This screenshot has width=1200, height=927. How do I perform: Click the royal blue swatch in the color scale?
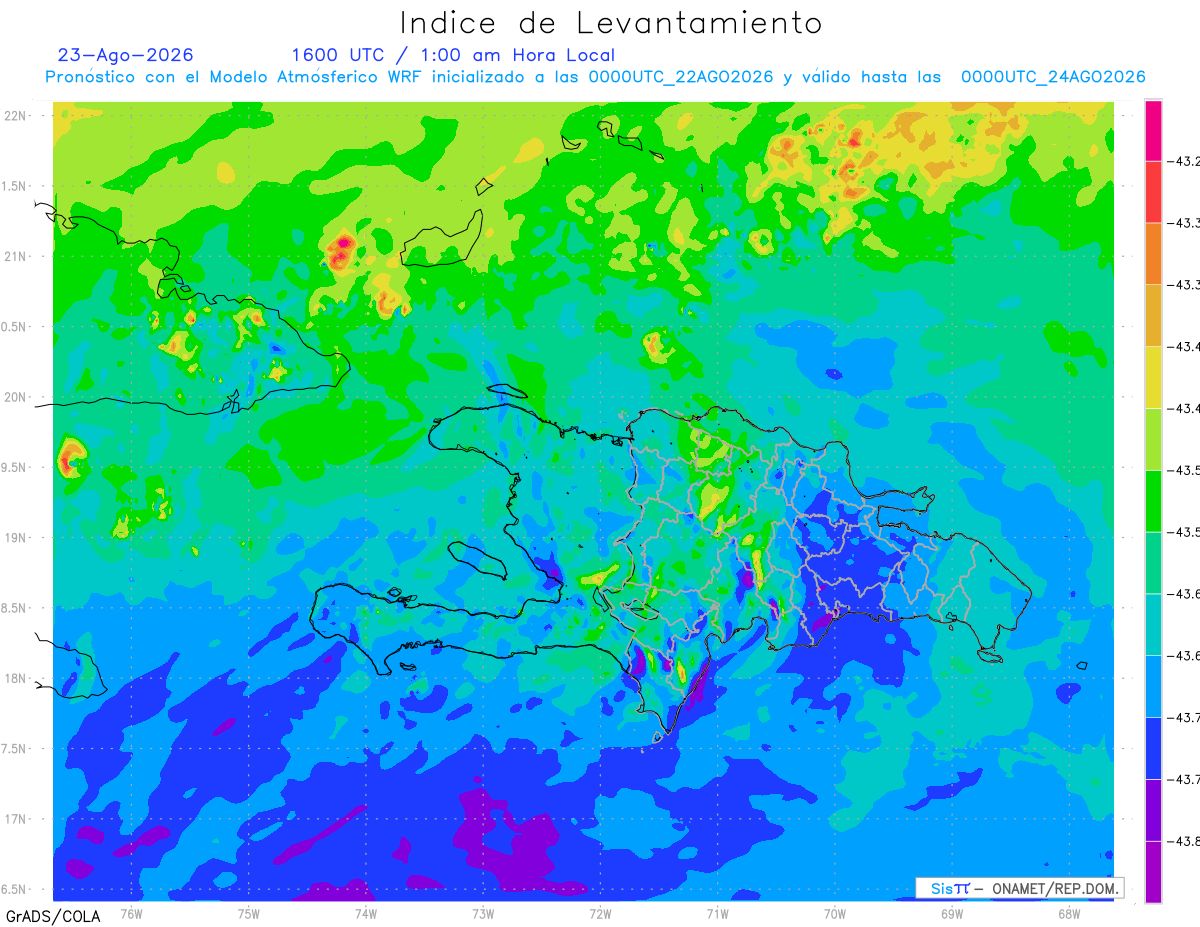click(x=1153, y=748)
